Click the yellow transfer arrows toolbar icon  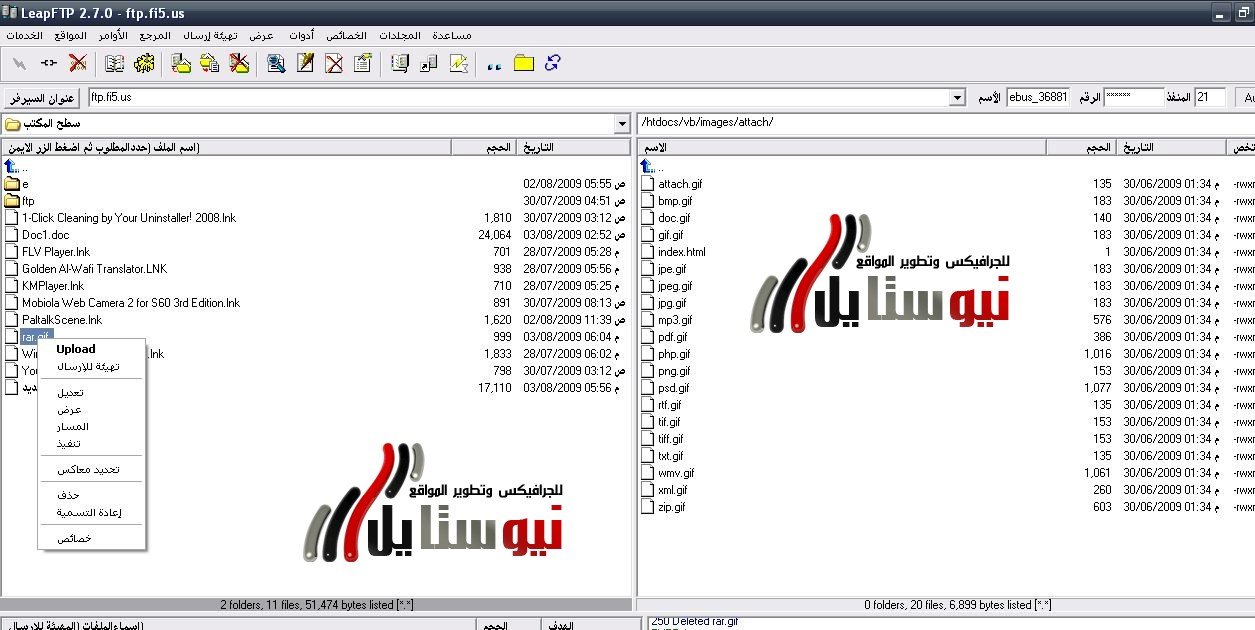[210, 63]
